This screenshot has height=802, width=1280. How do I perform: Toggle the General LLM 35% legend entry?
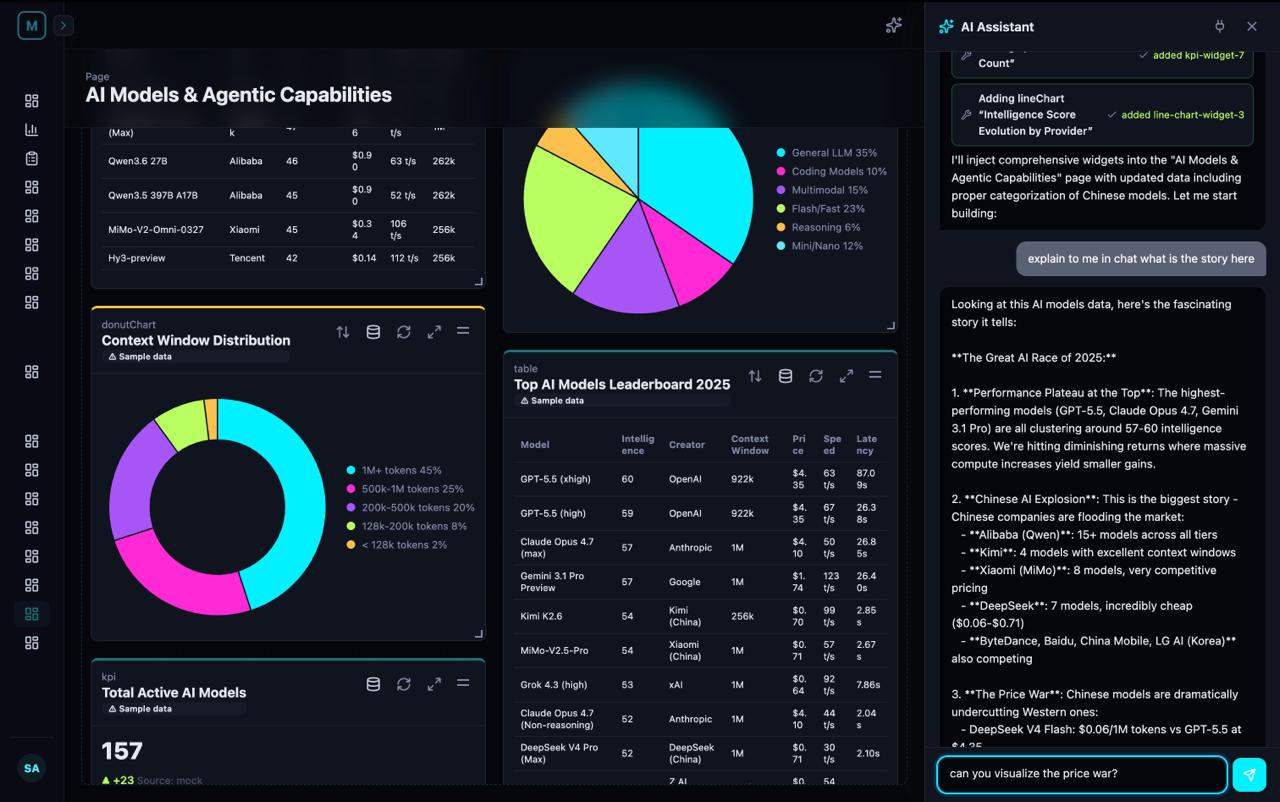[x=827, y=153]
